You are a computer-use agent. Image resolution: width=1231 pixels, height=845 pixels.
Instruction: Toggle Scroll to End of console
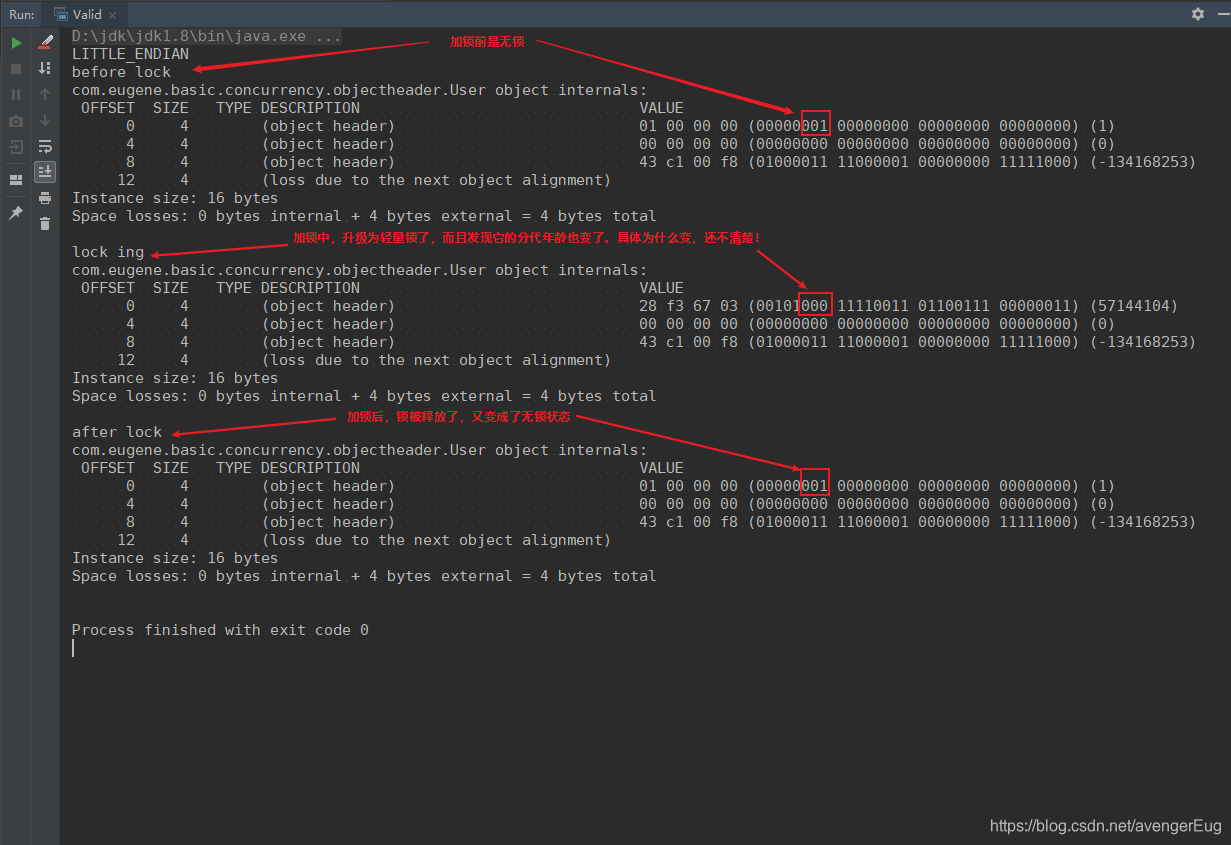[45, 172]
